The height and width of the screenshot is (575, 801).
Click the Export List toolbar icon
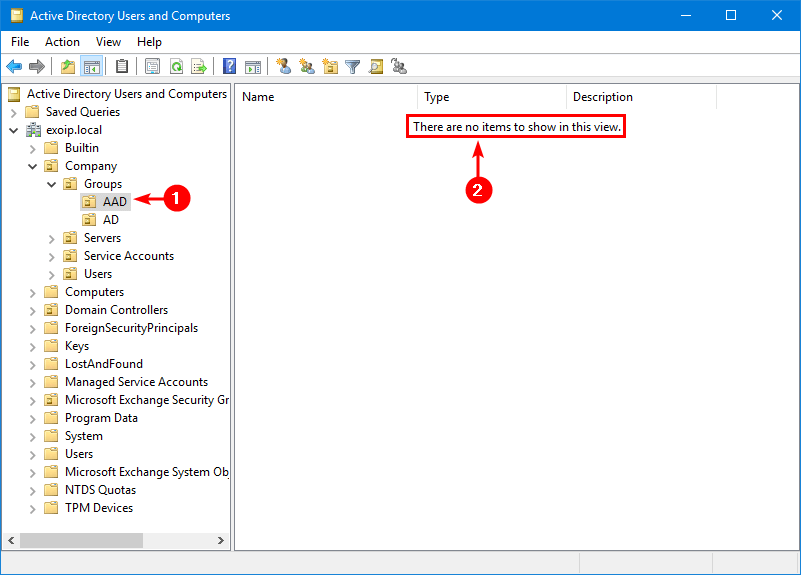(199, 66)
